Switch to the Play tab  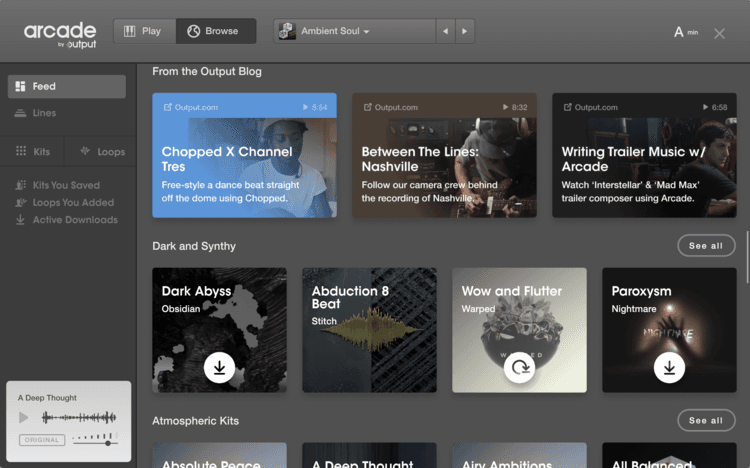coord(144,31)
